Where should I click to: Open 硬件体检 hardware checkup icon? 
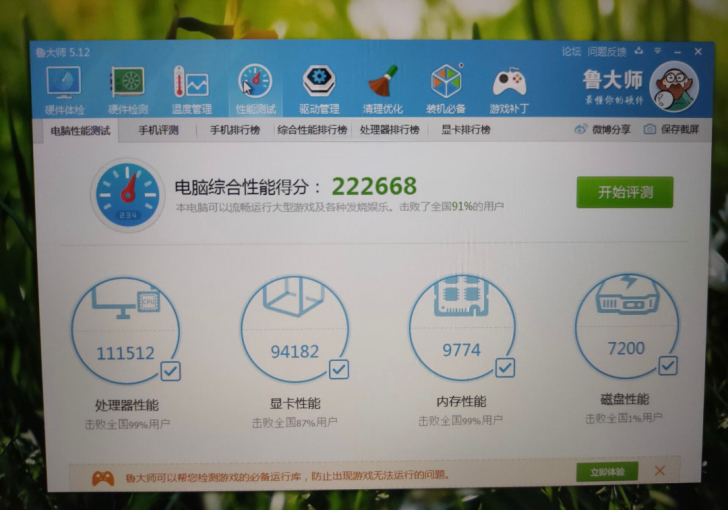click(x=64, y=82)
